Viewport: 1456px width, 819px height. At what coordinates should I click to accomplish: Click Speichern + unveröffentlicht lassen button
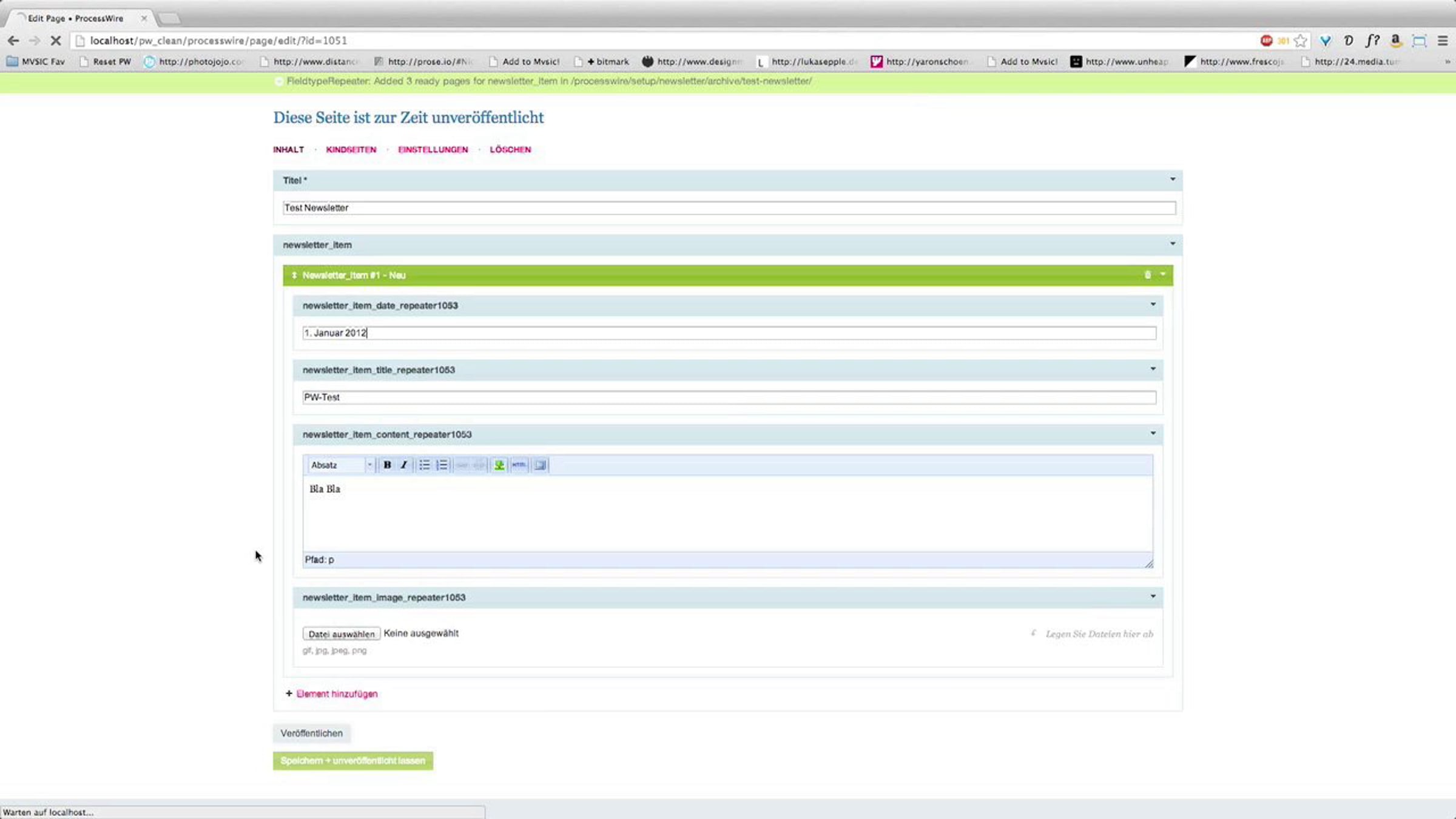(x=352, y=760)
